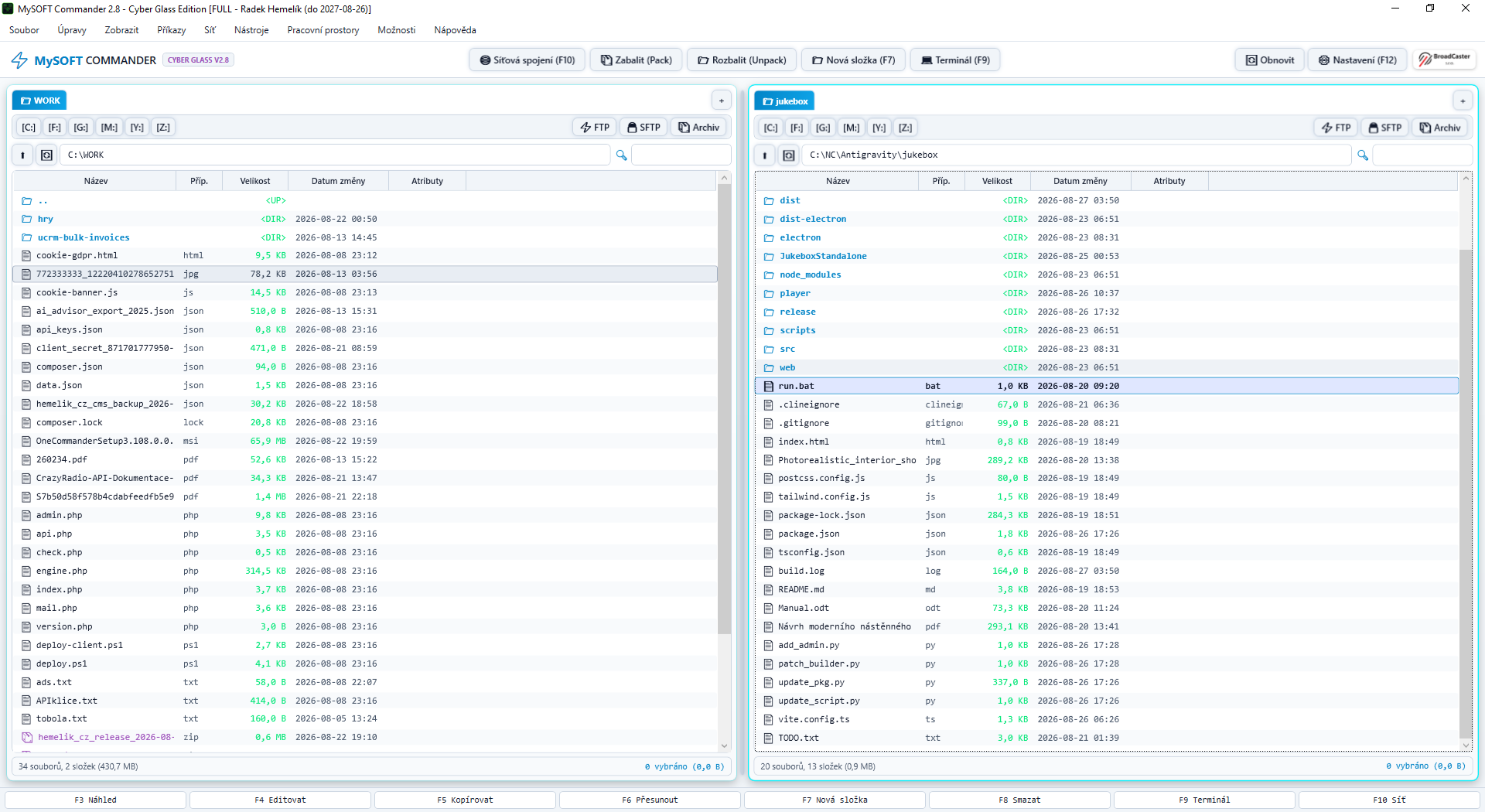Open FTP in left panel
The width and height of the screenshot is (1485, 812).
(x=595, y=128)
